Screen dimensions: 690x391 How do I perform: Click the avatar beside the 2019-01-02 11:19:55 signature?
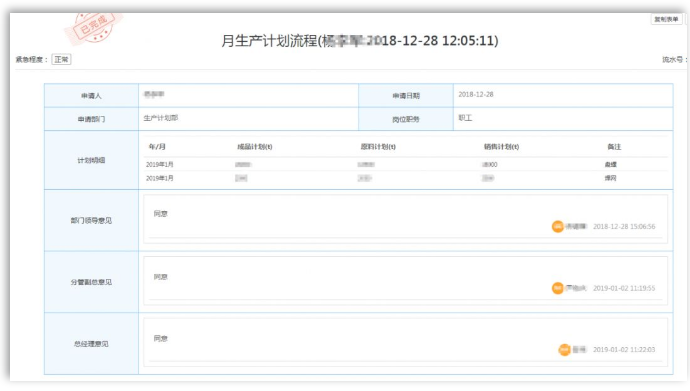(558, 288)
